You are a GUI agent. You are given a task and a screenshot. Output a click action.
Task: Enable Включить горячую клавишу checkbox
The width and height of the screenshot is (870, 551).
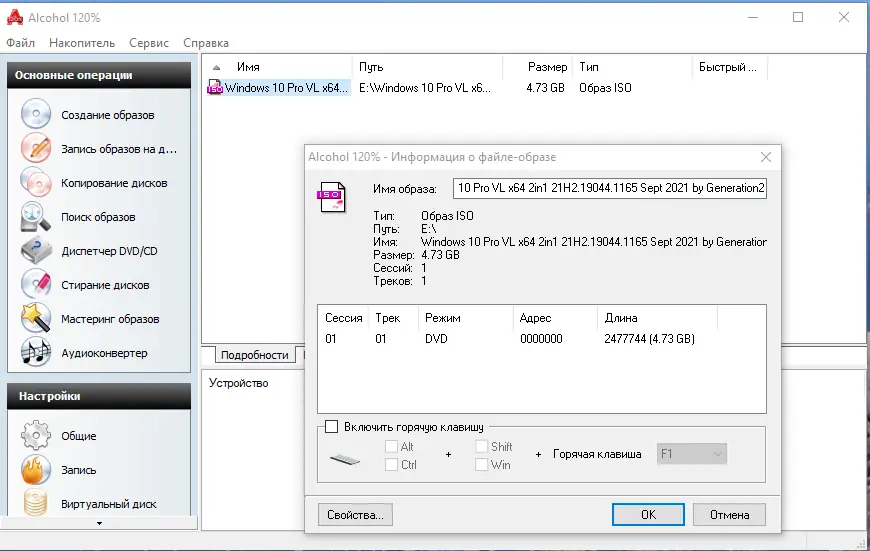click(331, 426)
